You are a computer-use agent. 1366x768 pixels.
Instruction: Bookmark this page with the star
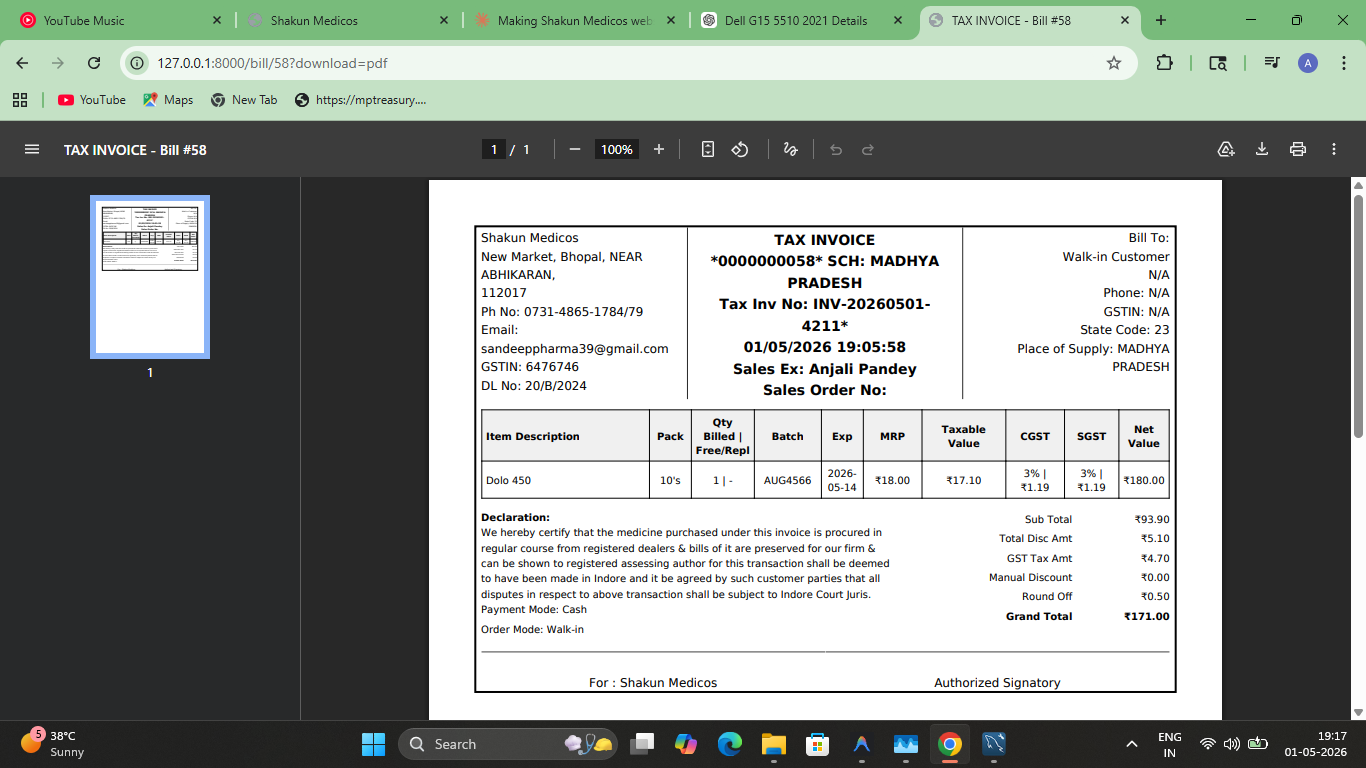[x=1114, y=63]
